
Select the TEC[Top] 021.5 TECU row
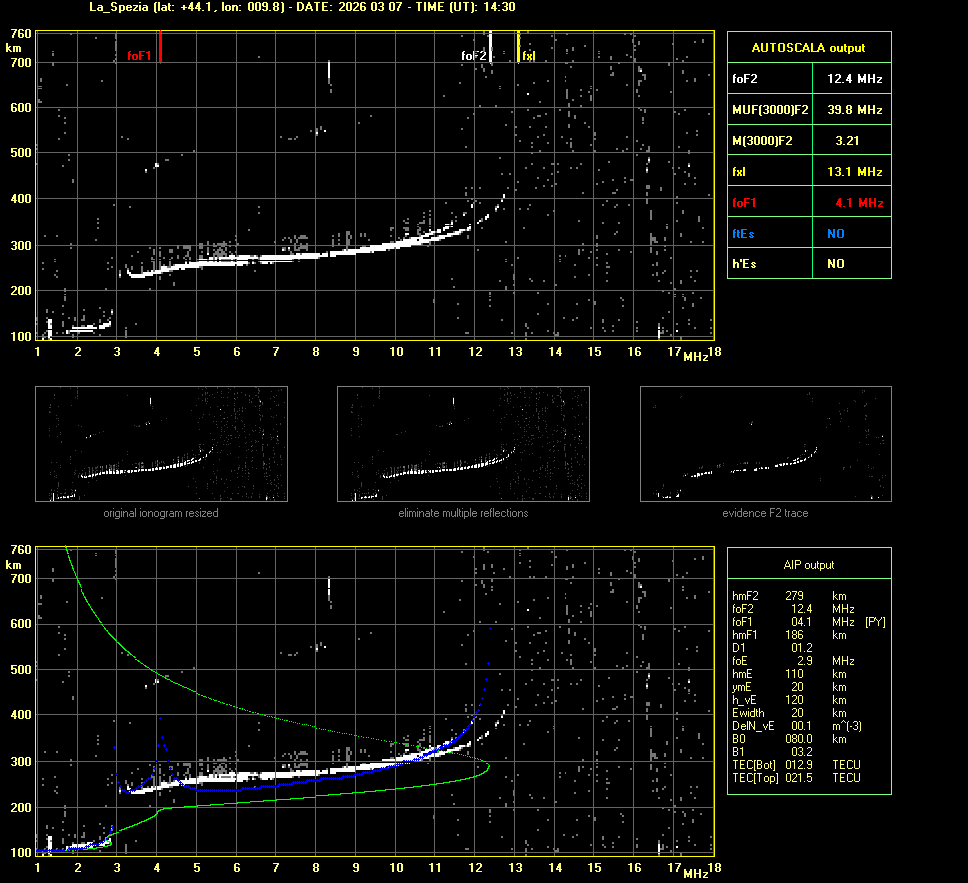(x=796, y=777)
